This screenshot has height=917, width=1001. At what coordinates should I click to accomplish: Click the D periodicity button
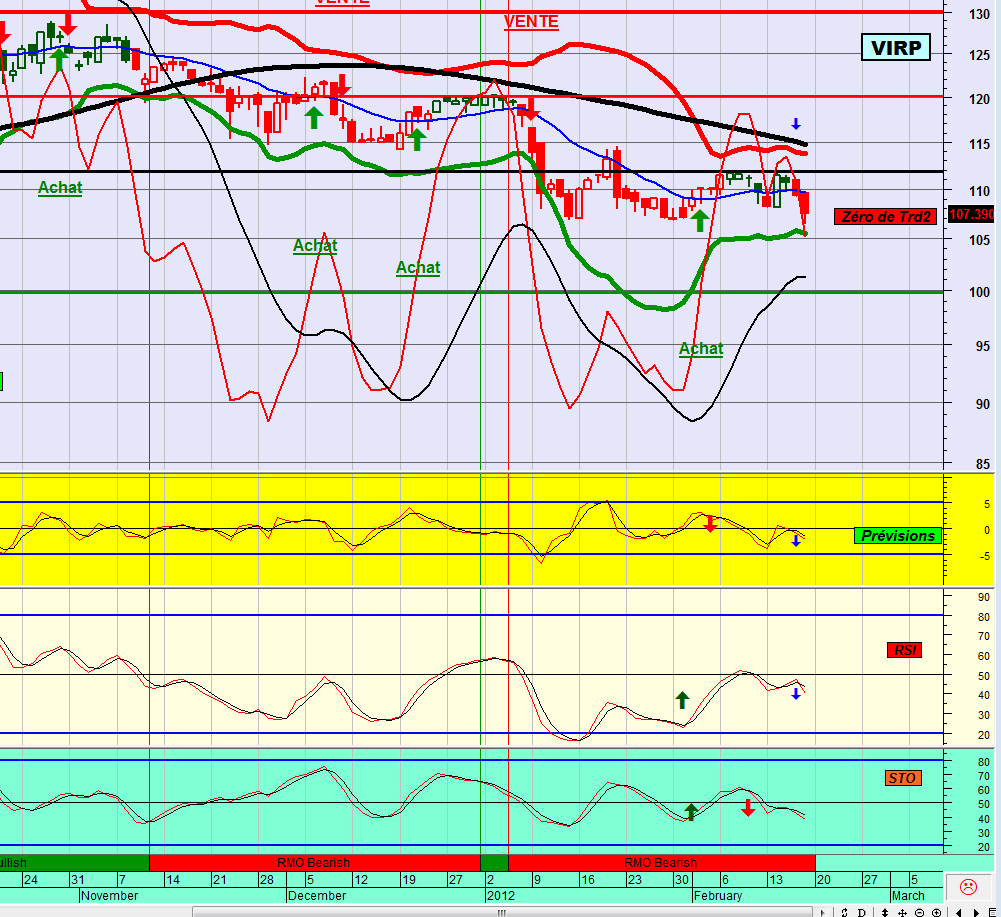coord(862,913)
